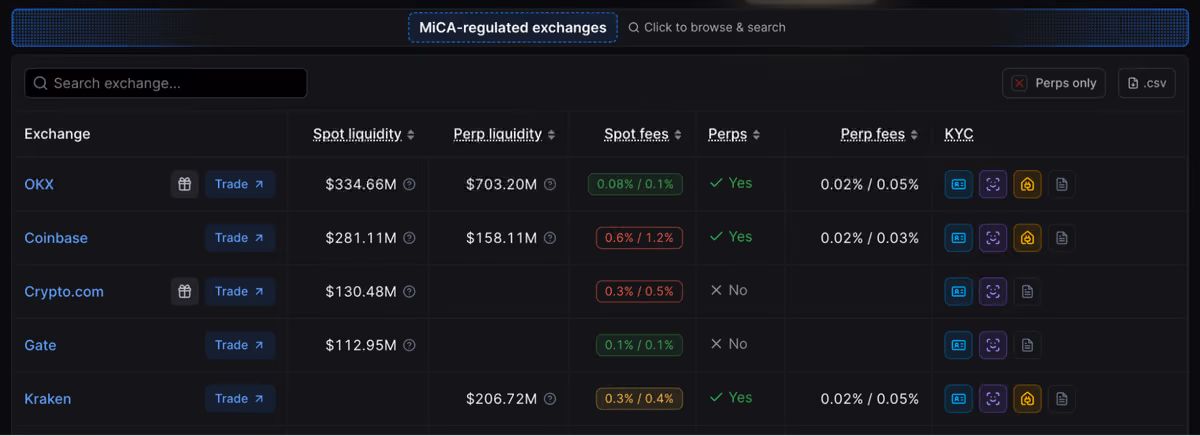Click Coinbase blue ID card KYC icon
1200x436 pixels.
[959, 238]
